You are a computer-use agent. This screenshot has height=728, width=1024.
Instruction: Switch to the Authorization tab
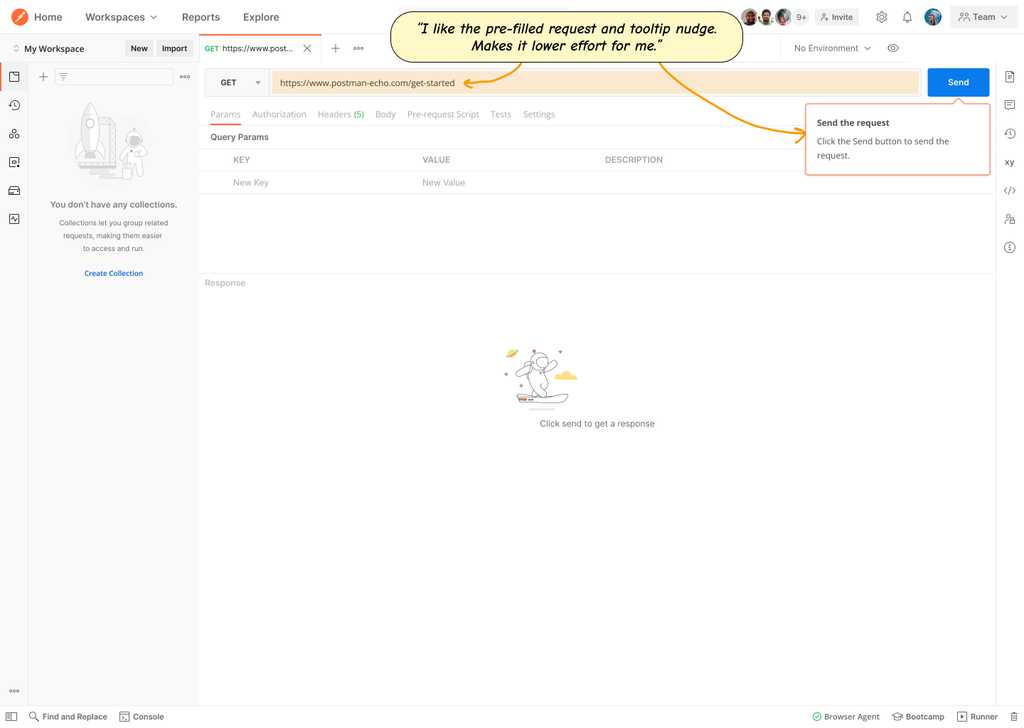(x=279, y=114)
